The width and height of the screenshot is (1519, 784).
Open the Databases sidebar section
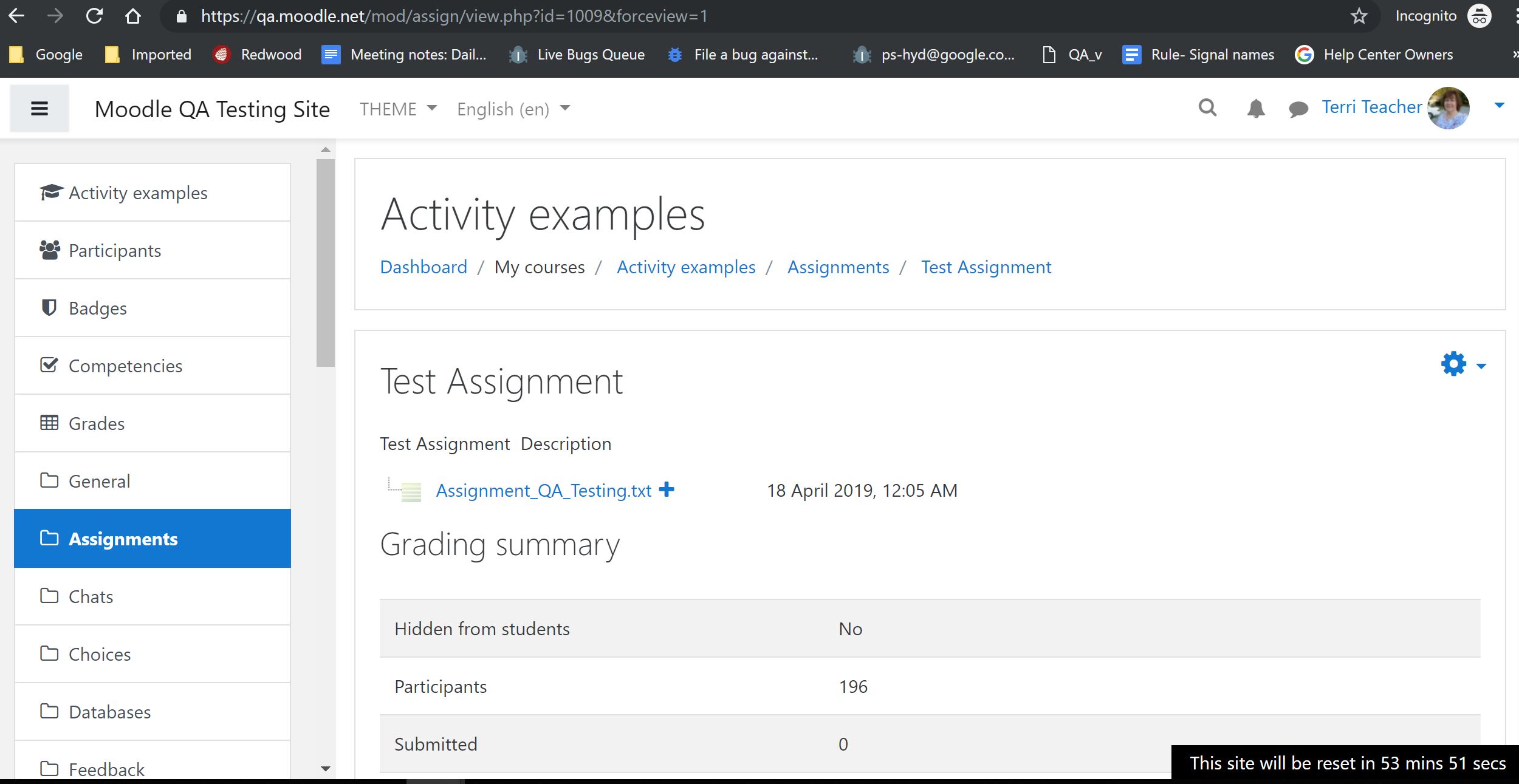coord(153,712)
